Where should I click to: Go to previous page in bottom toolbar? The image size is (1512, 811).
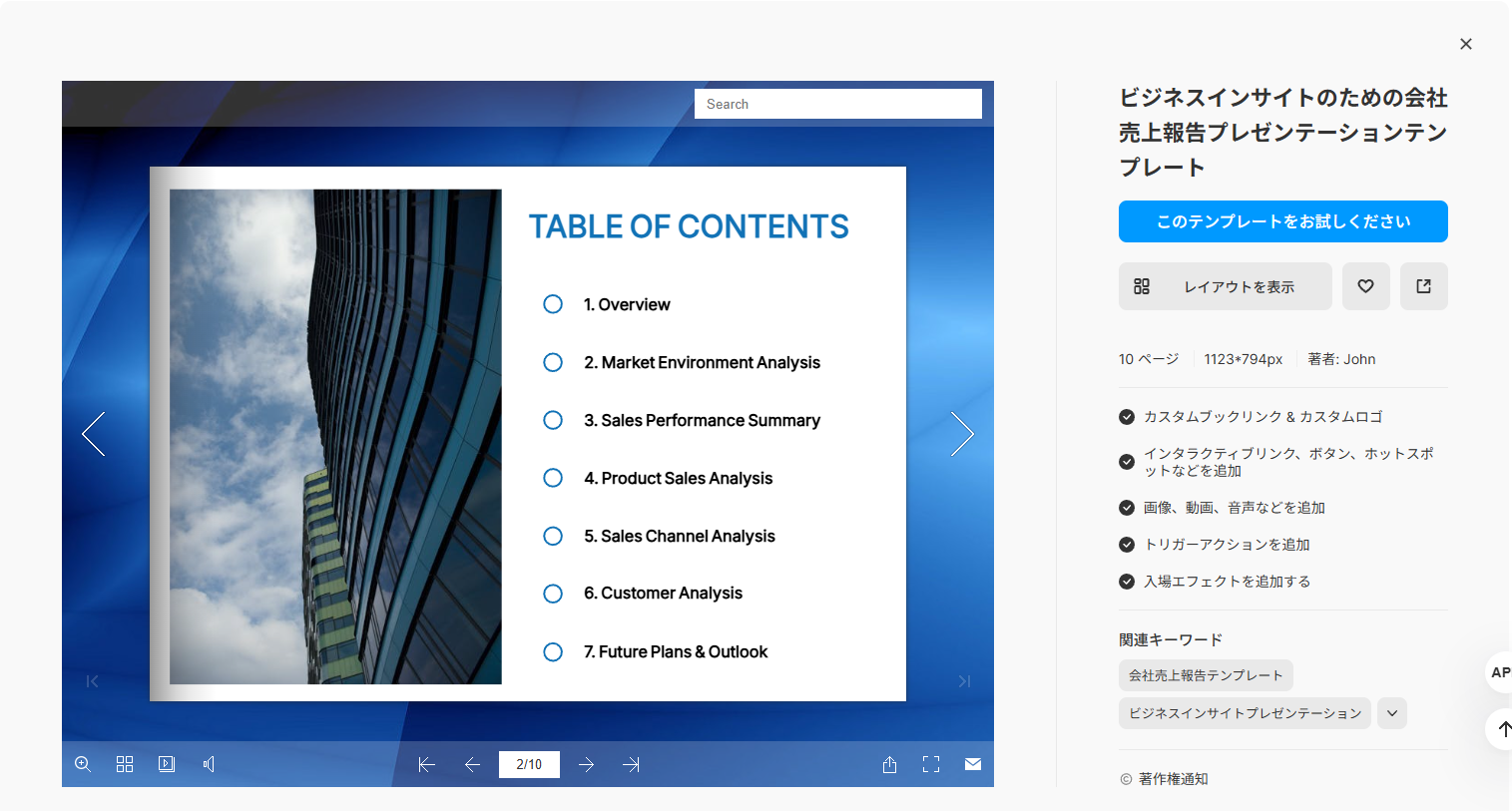[473, 764]
